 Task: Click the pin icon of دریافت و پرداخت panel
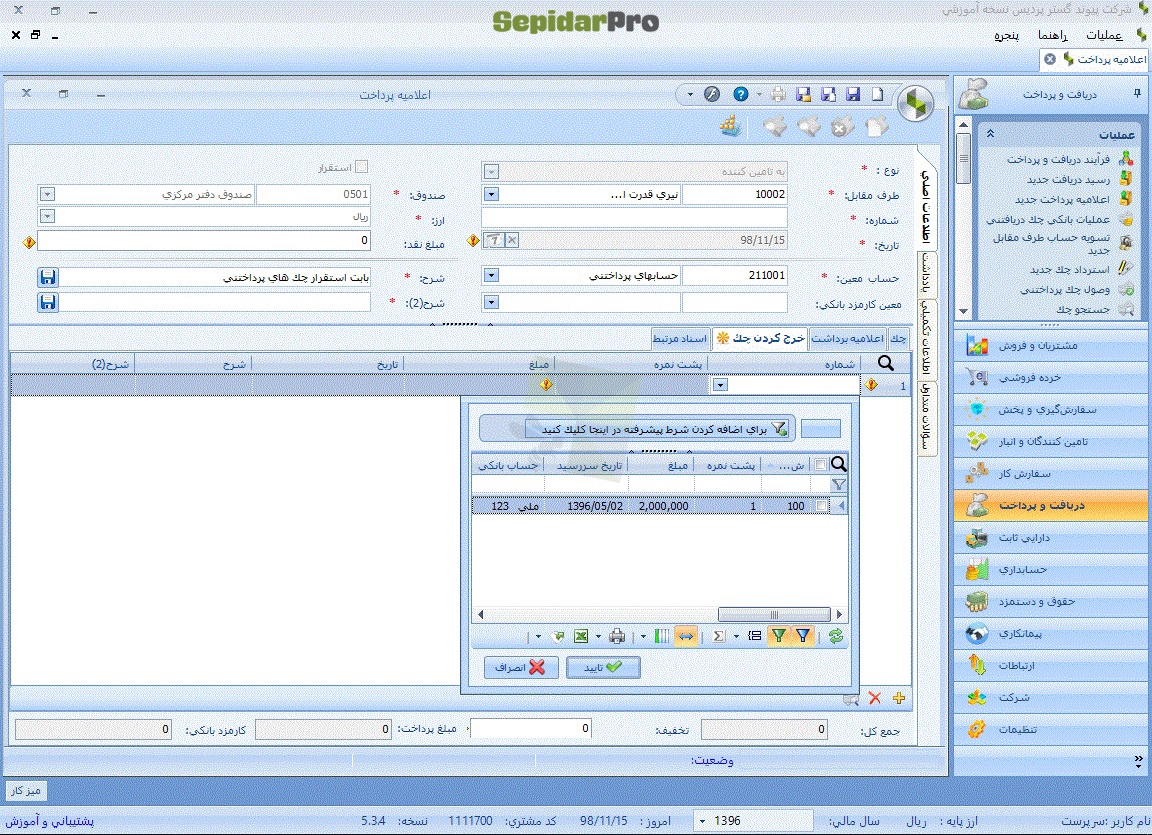pos(1137,93)
